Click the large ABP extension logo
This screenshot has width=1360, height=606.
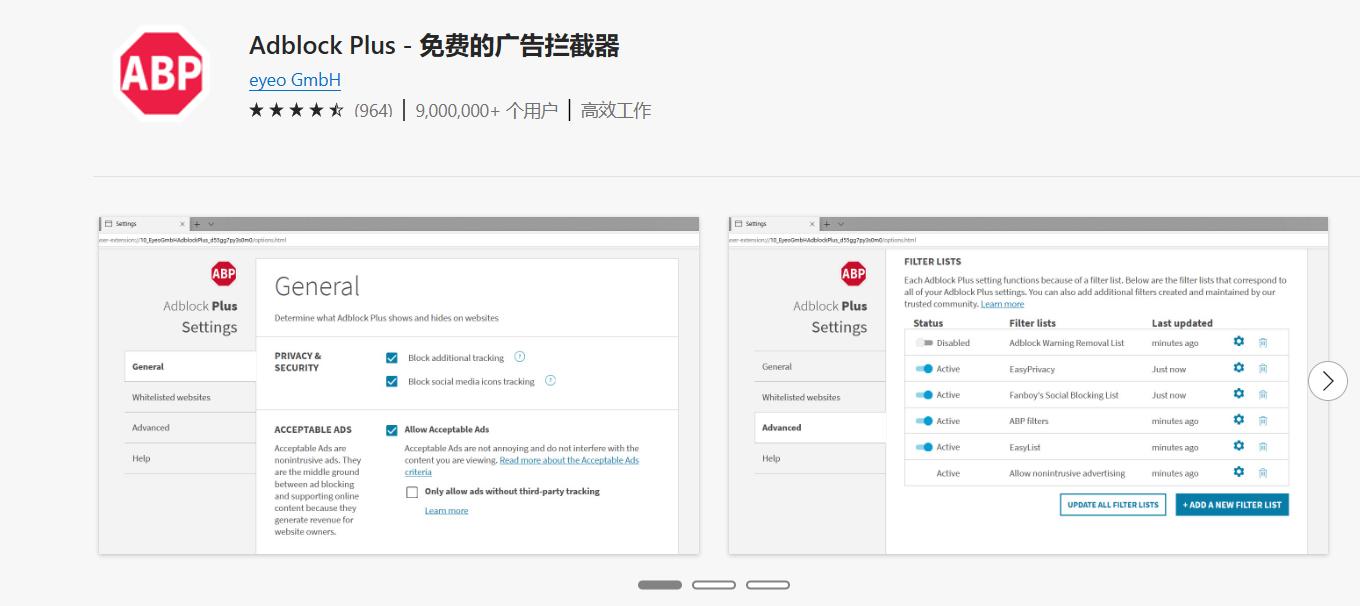(161, 72)
